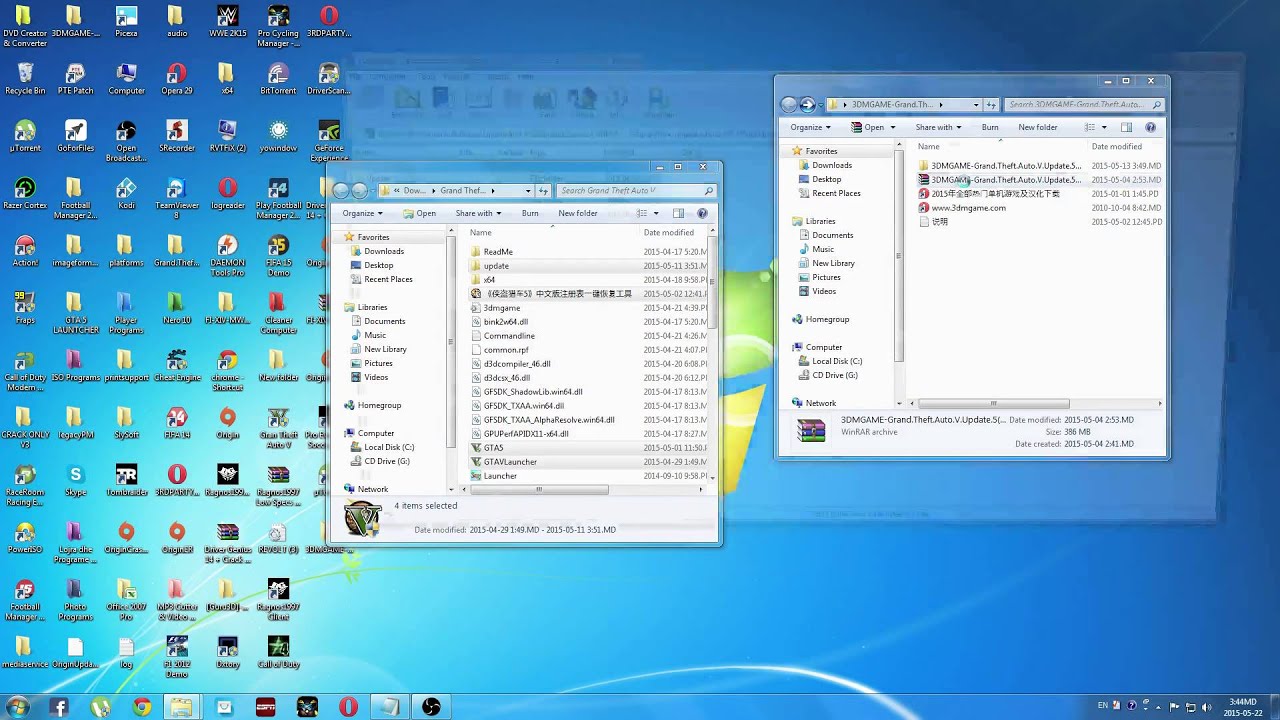Image resolution: width=1280 pixels, height=720 pixels.
Task: Click Burn in the Grand Theft Auto V window toolbar
Action: point(530,213)
